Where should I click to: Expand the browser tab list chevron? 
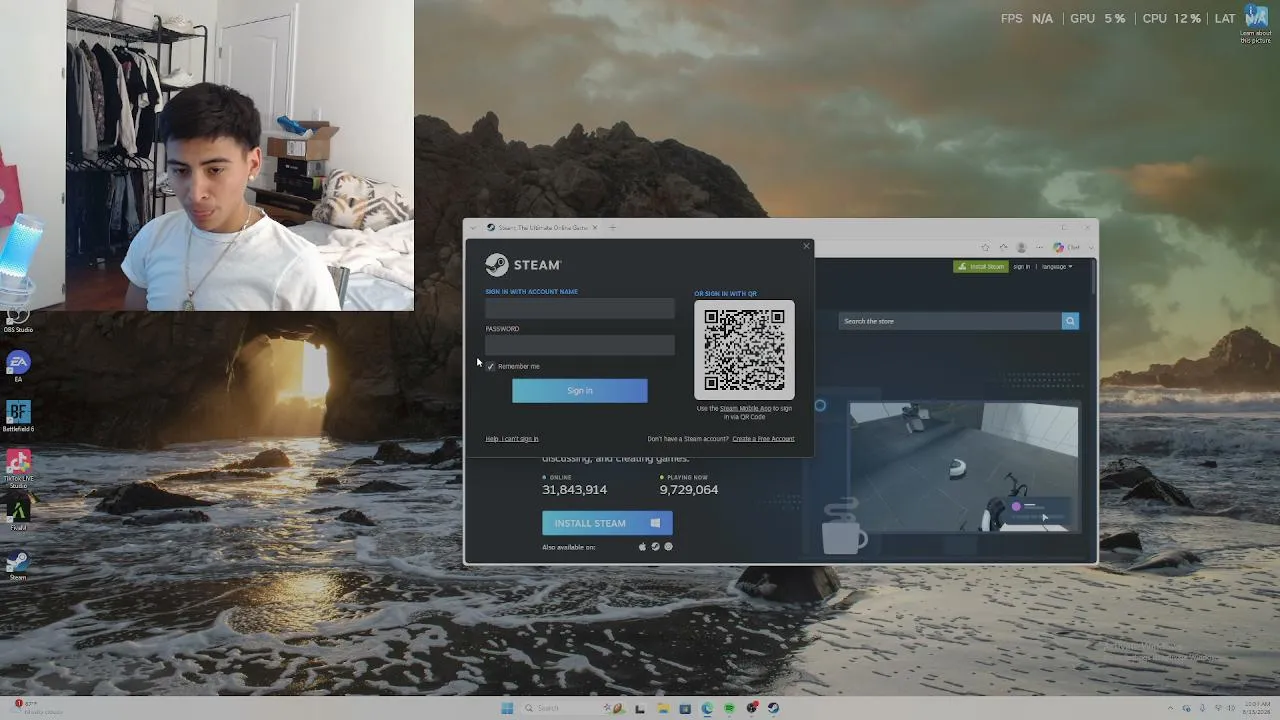(x=473, y=228)
